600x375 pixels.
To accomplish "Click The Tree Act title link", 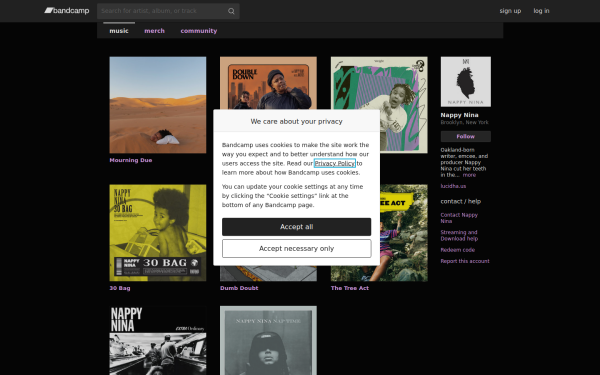I will tap(350, 288).
